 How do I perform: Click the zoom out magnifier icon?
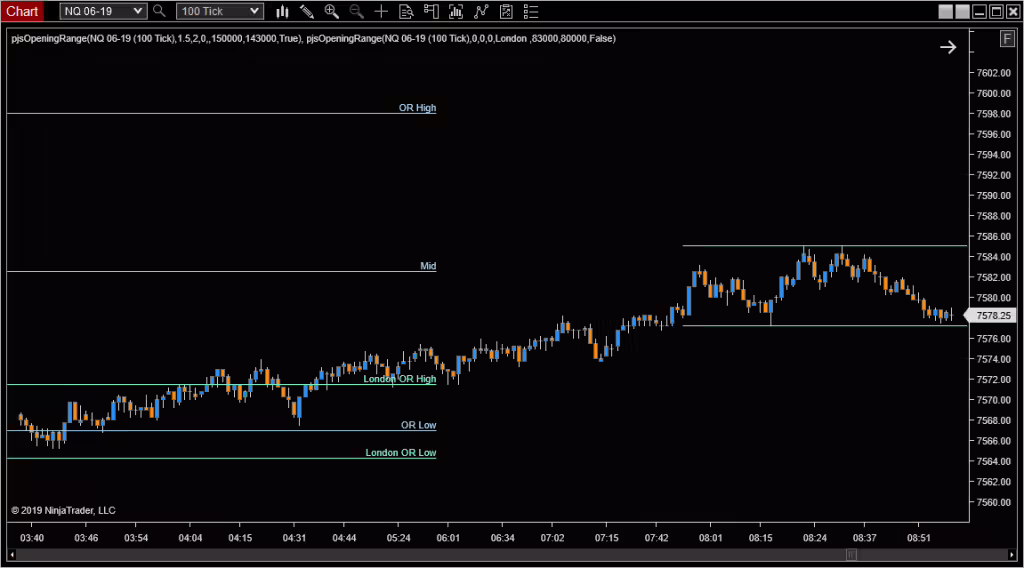[356, 12]
